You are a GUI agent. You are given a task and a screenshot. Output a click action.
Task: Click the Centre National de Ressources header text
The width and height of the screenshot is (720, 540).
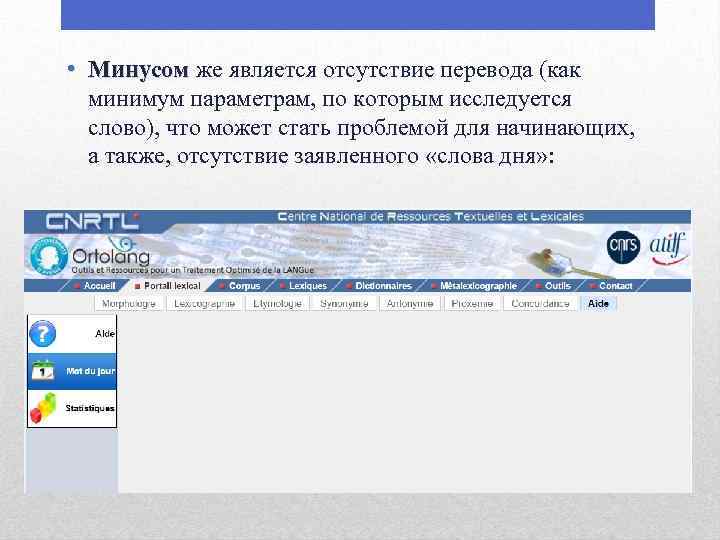pyautogui.click(x=431, y=216)
